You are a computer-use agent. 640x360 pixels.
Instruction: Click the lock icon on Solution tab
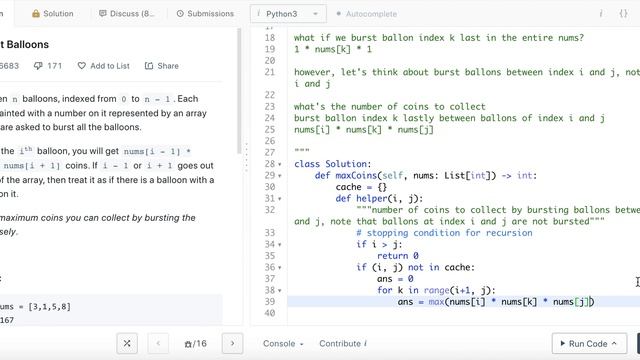(x=36, y=13)
